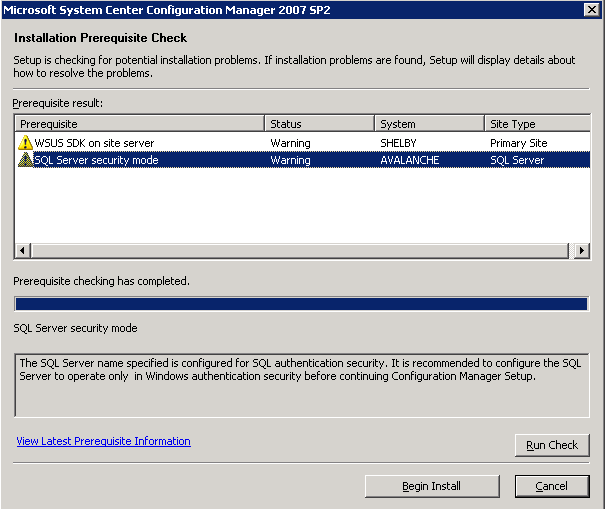Viewport: 605px width, 509px height.
Task: Click the SQL Server security mode warning icon
Action: pos(25,160)
